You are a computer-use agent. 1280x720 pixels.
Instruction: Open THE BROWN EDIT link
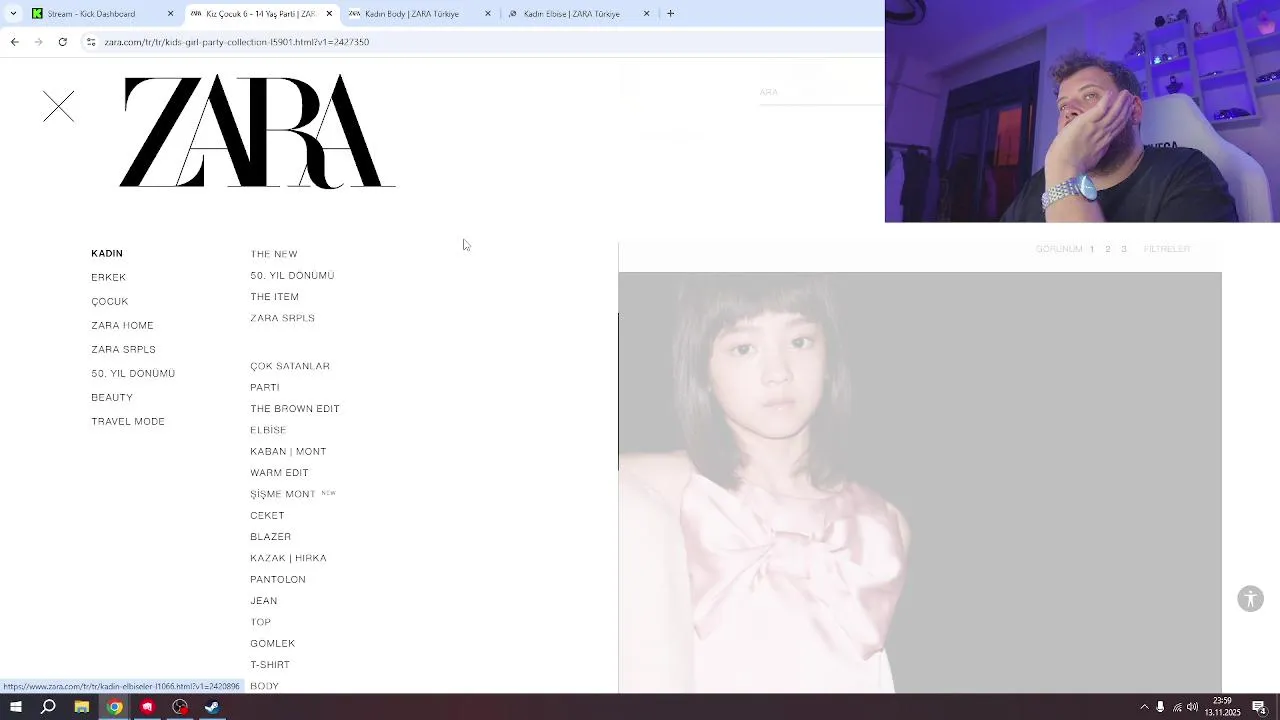click(295, 409)
